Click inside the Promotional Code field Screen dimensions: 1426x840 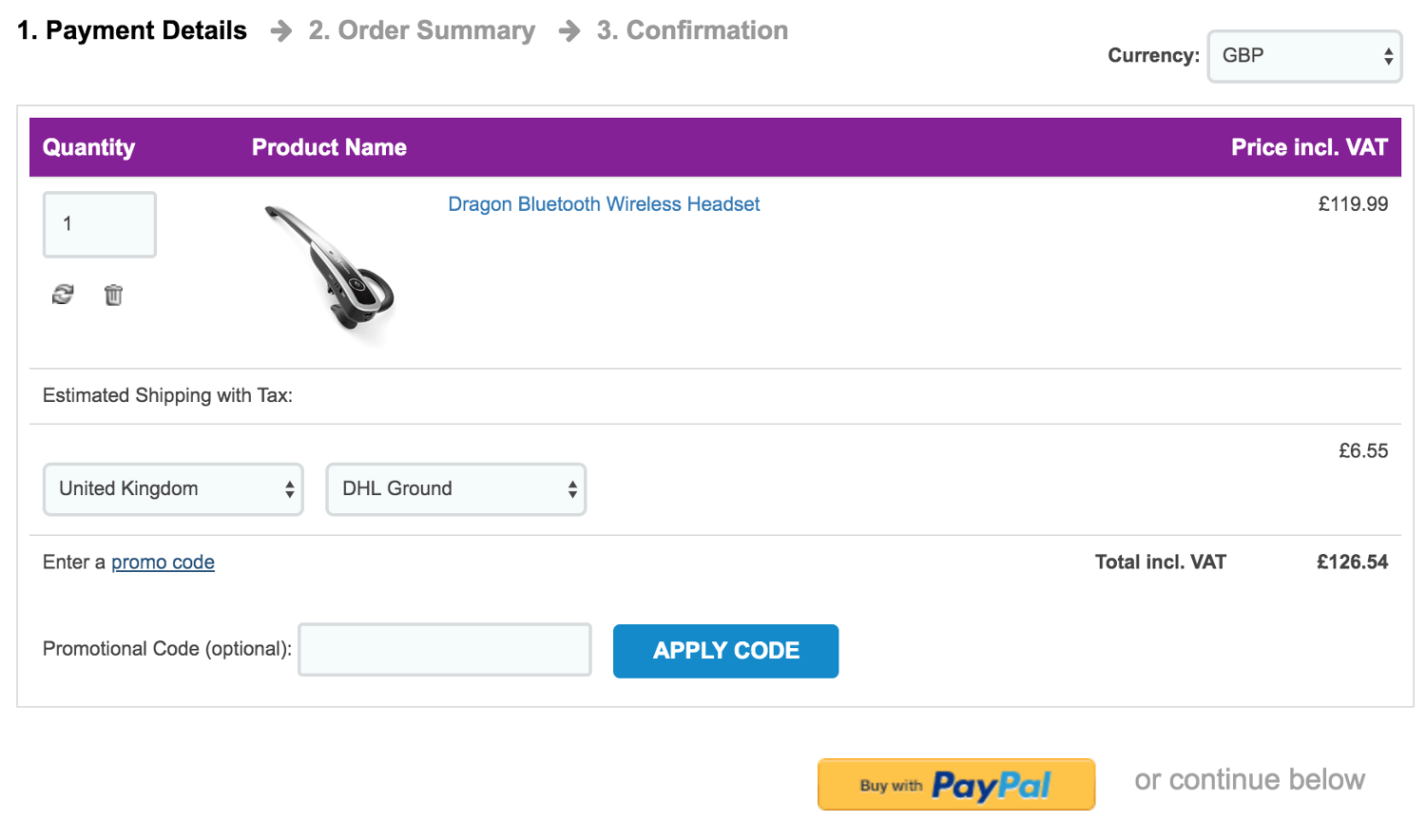(444, 649)
